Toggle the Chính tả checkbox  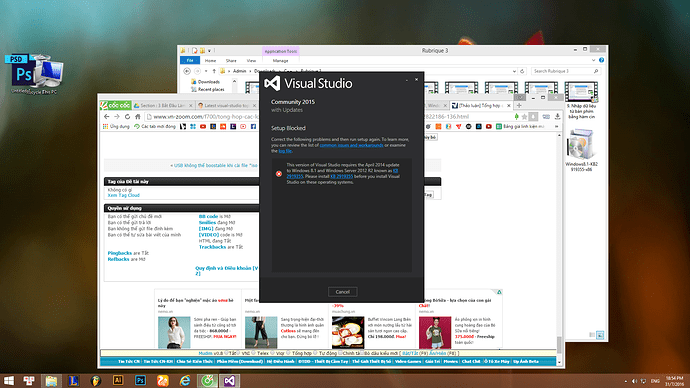[340, 353]
